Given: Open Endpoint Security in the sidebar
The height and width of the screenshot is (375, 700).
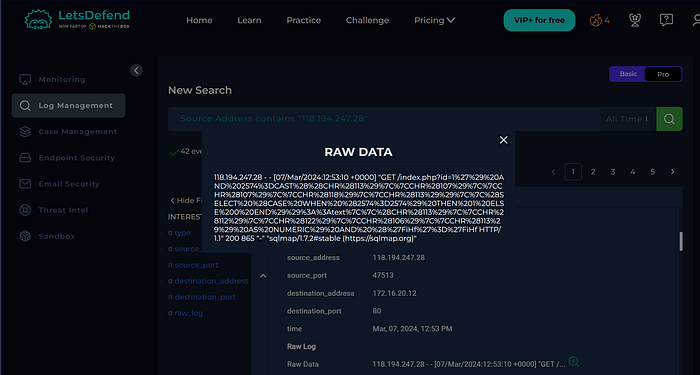Looking at the screenshot, I should click(68, 158).
